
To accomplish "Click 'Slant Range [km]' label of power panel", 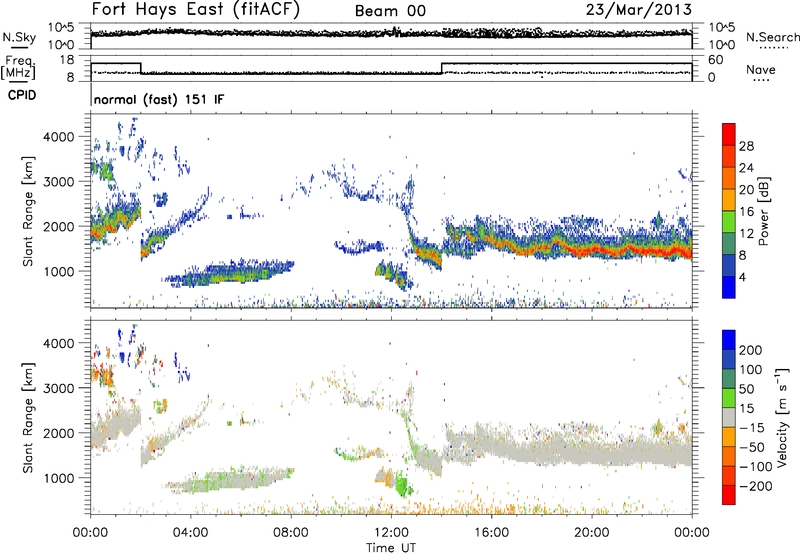I will (x=28, y=211).
